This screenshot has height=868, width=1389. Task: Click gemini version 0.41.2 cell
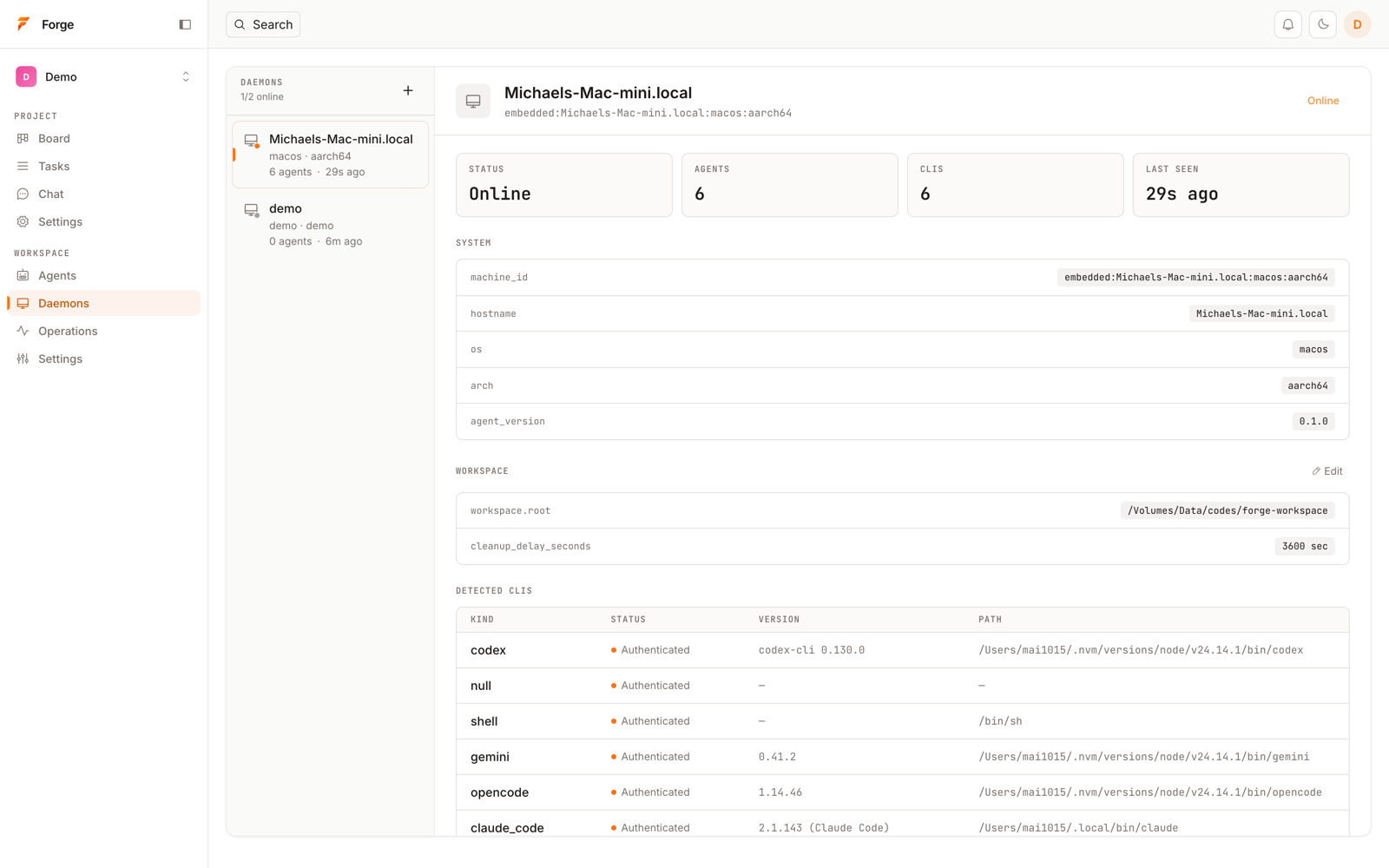(777, 757)
